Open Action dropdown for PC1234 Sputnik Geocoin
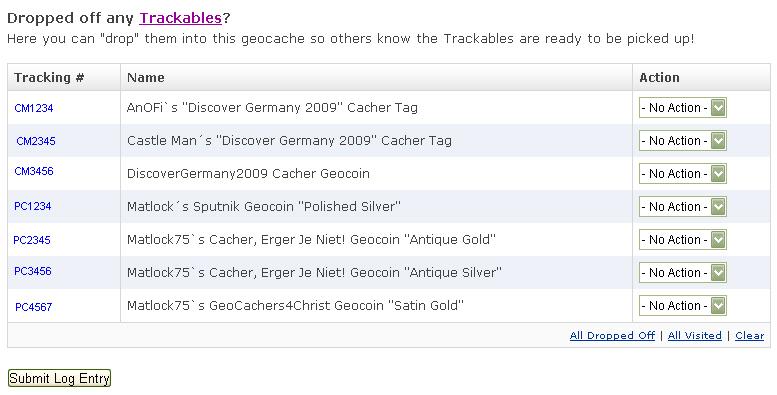The image size is (777, 395). pyautogui.click(x=682, y=207)
